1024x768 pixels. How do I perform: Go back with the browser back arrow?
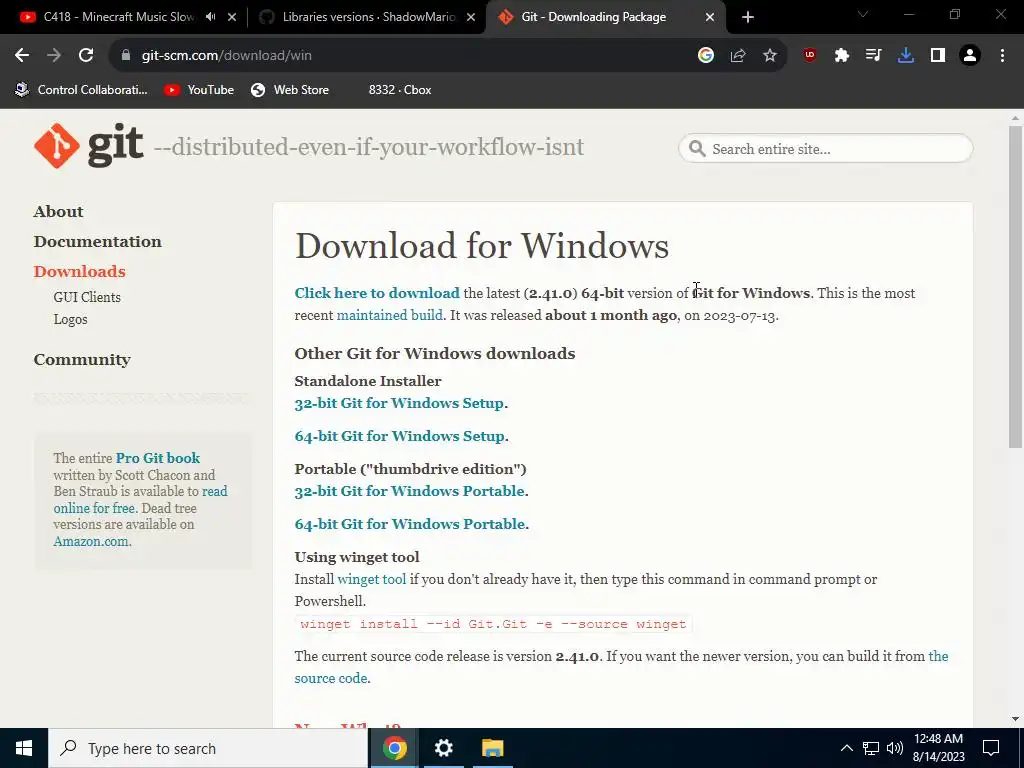point(22,56)
